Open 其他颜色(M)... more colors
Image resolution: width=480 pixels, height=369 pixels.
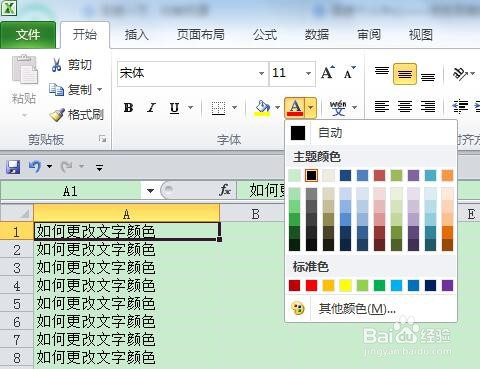coord(371,309)
